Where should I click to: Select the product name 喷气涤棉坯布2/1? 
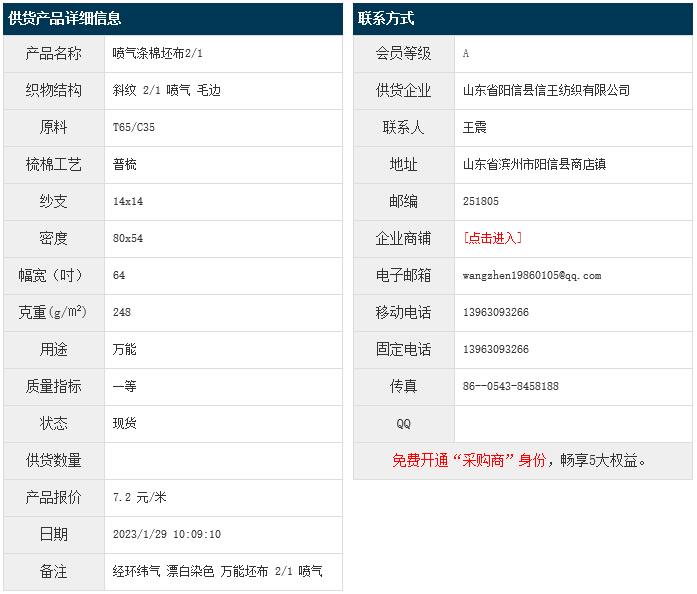[158, 53]
